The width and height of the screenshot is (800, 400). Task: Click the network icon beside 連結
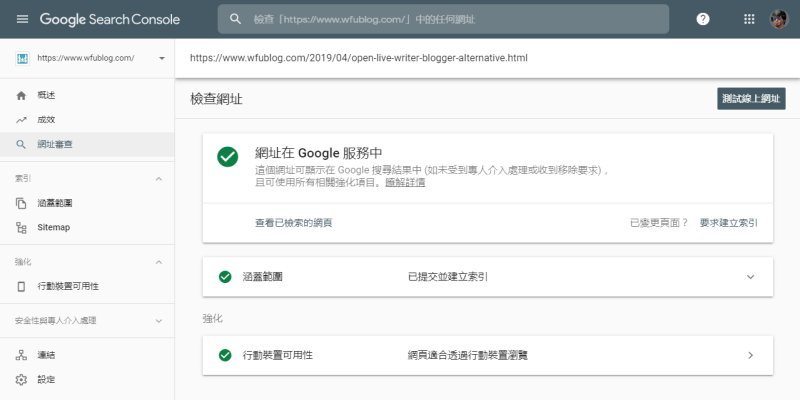(21, 355)
